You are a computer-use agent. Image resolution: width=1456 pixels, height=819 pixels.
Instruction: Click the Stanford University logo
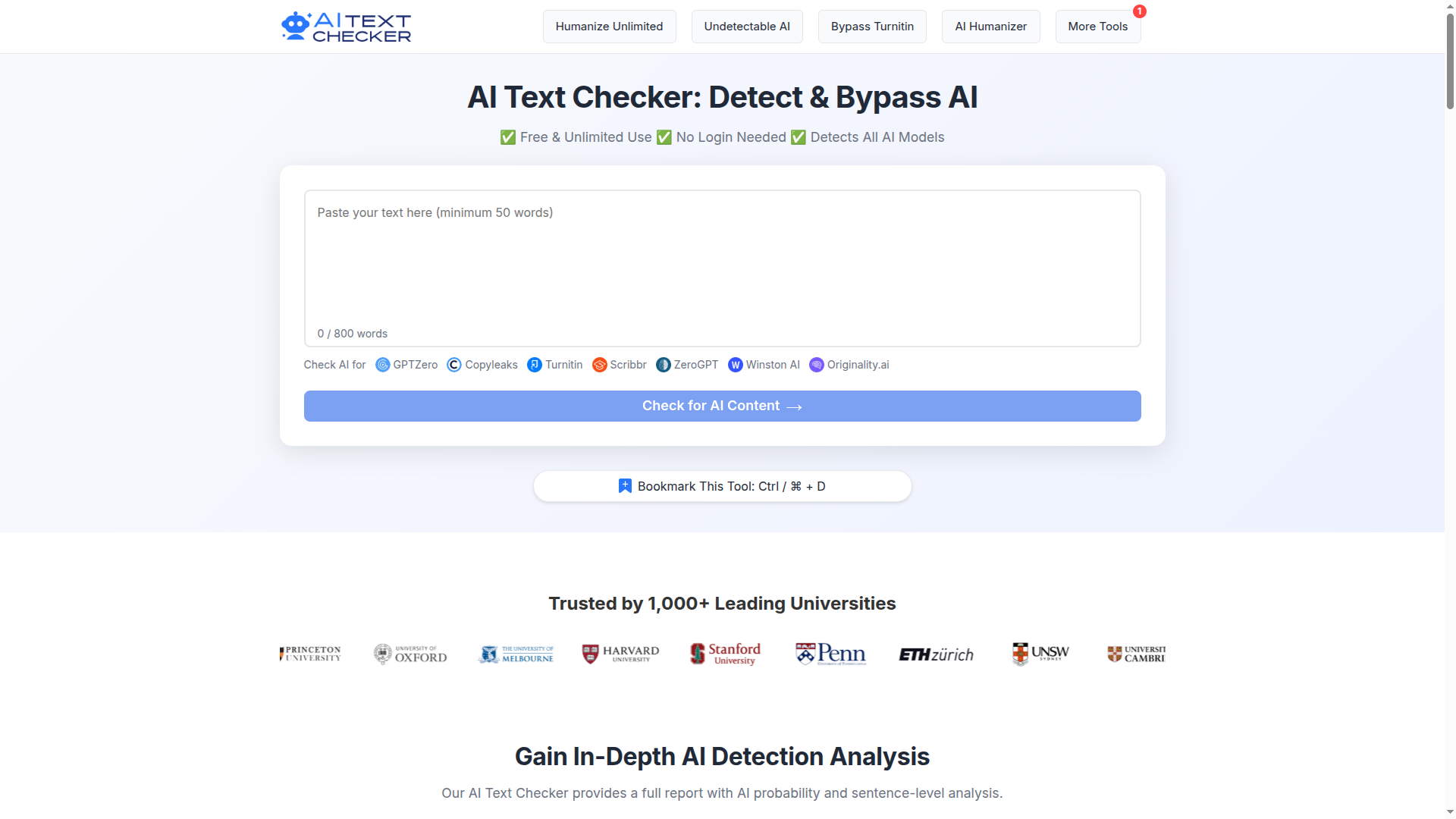[x=726, y=654]
